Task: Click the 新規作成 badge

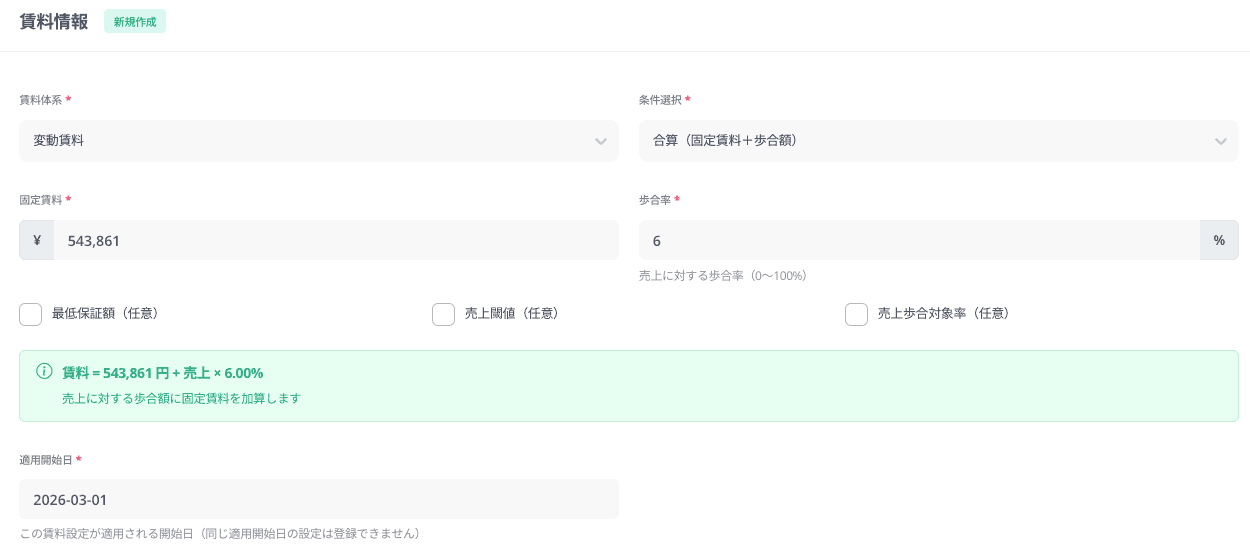Action: click(135, 21)
